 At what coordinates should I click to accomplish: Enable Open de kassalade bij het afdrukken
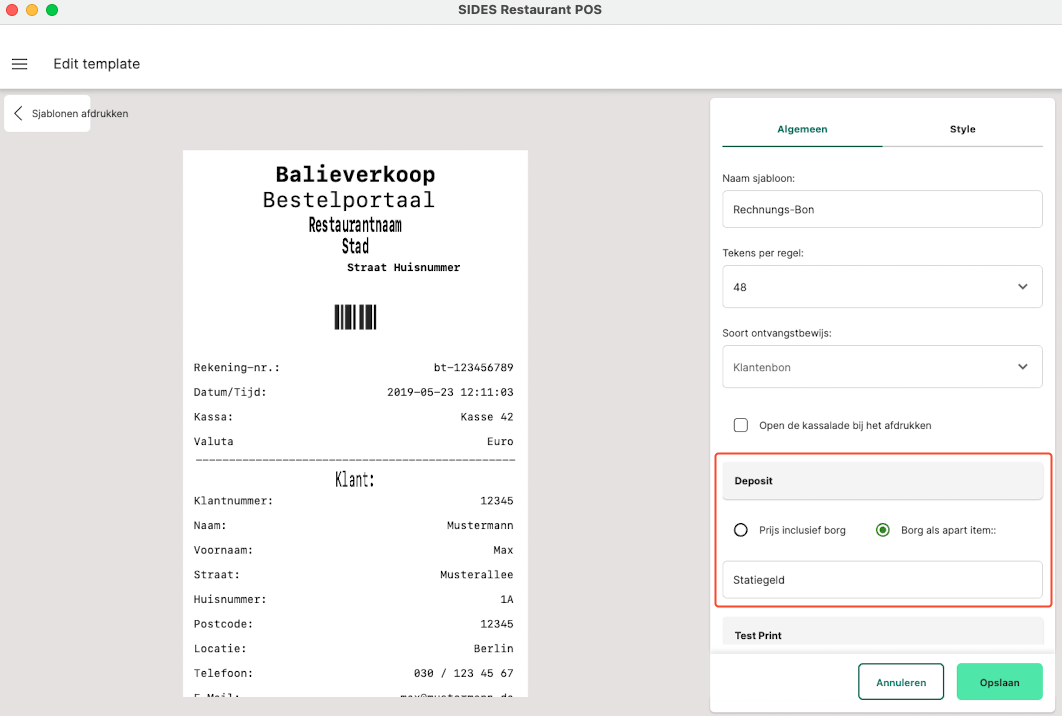741,425
